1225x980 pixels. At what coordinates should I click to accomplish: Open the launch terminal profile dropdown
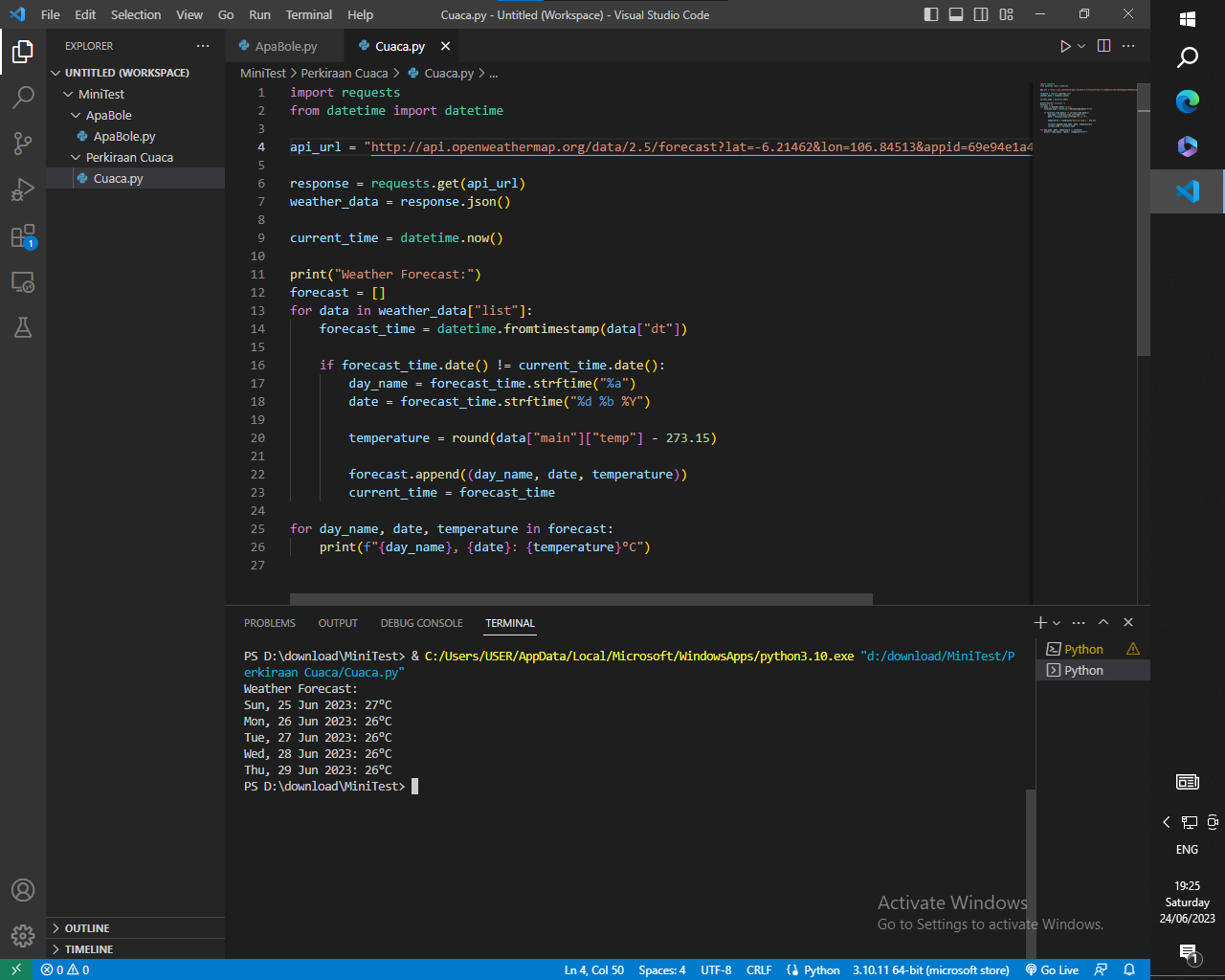pyautogui.click(x=1057, y=622)
